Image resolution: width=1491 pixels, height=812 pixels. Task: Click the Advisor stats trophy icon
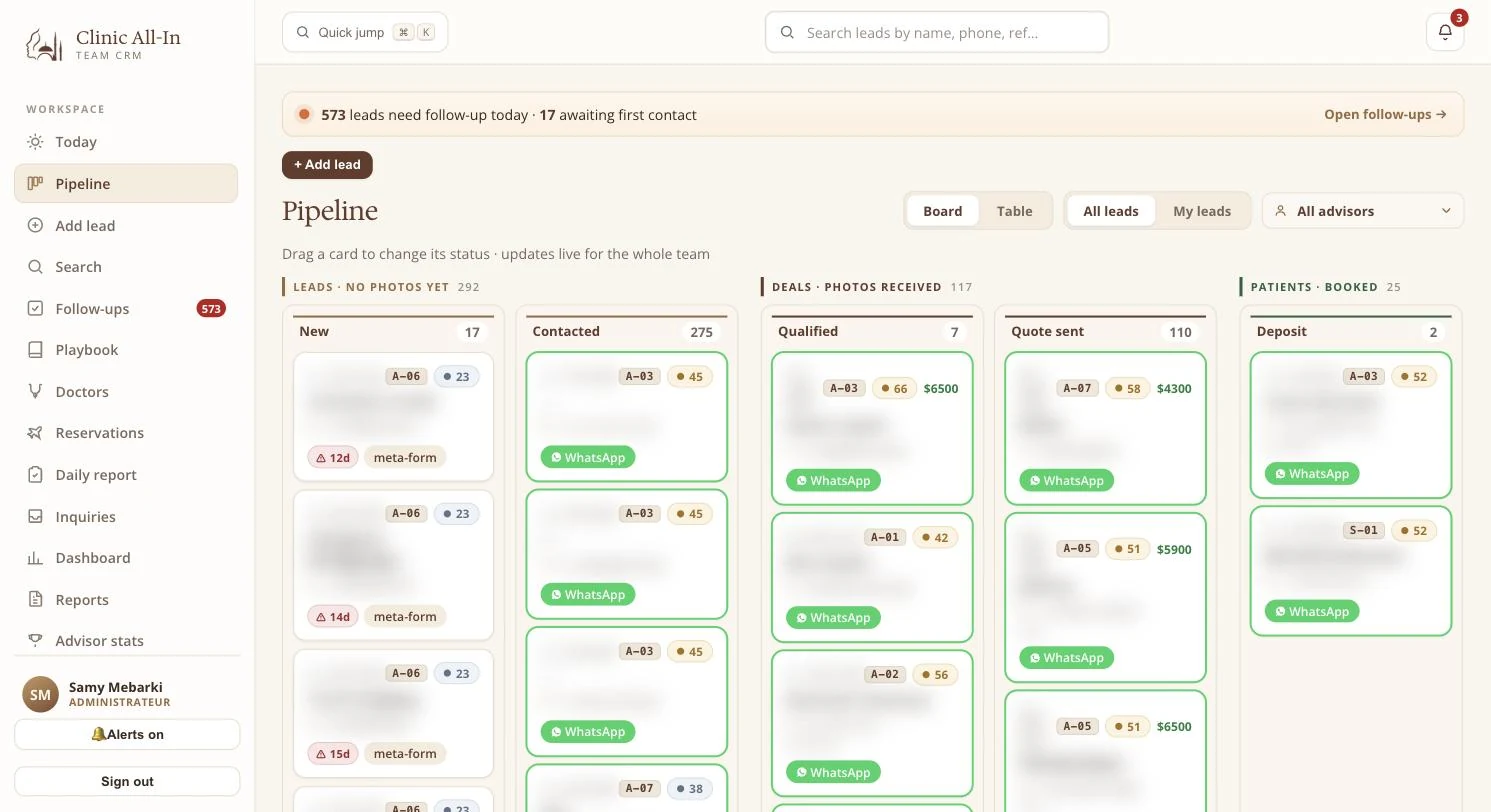click(35, 641)
